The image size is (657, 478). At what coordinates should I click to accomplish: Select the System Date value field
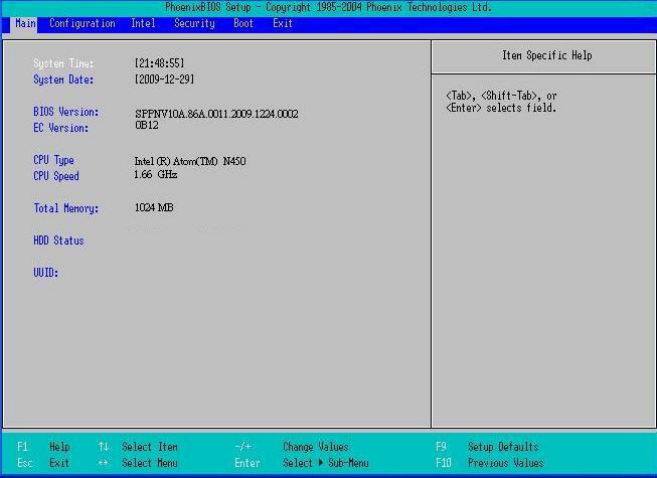[x=164, y=79]
